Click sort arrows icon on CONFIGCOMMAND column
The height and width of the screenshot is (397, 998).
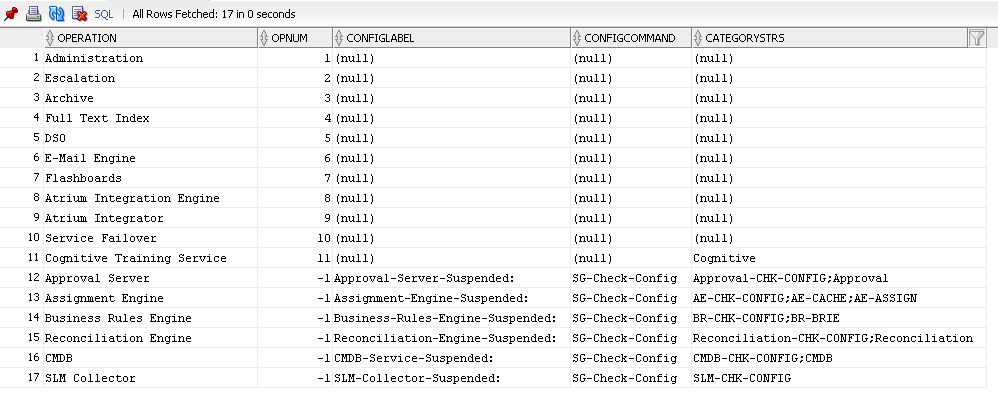[x=577, y=38]
